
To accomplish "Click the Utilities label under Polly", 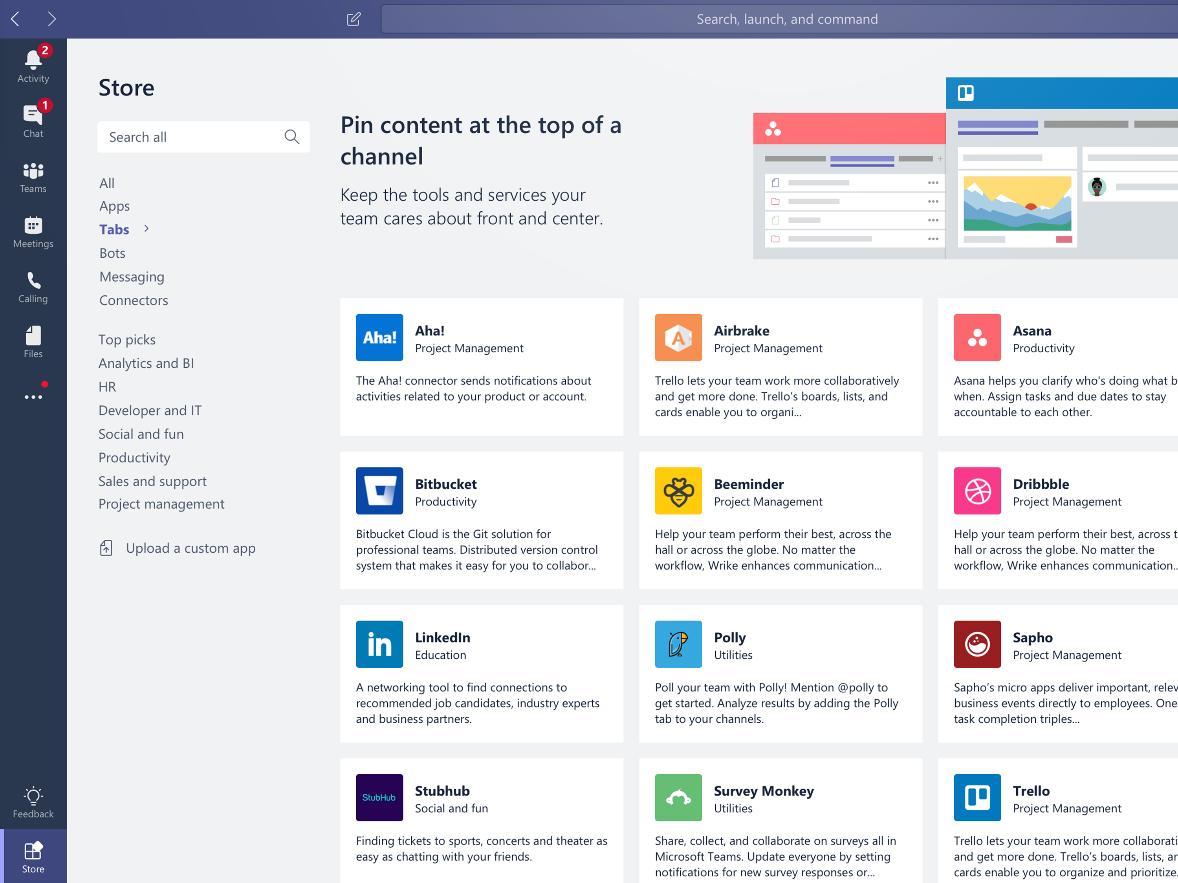I will (732, 655).
